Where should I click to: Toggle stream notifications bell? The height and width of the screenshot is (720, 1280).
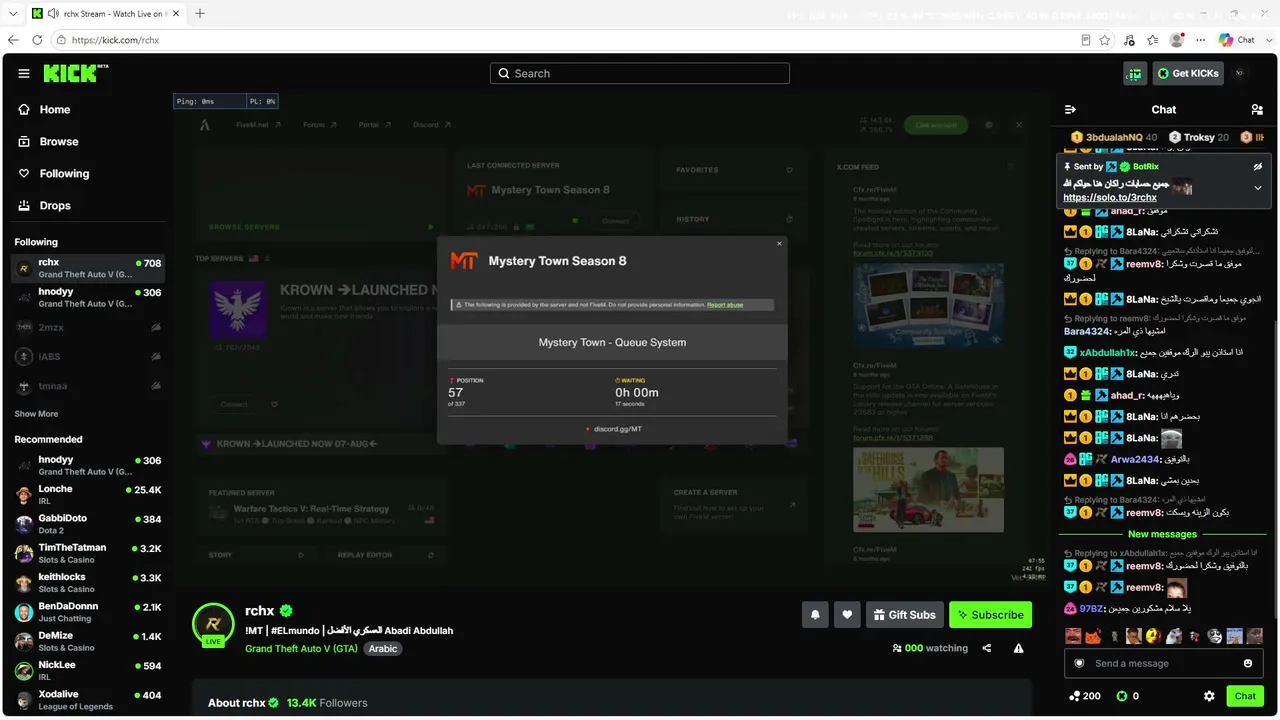tap(815, 615)
